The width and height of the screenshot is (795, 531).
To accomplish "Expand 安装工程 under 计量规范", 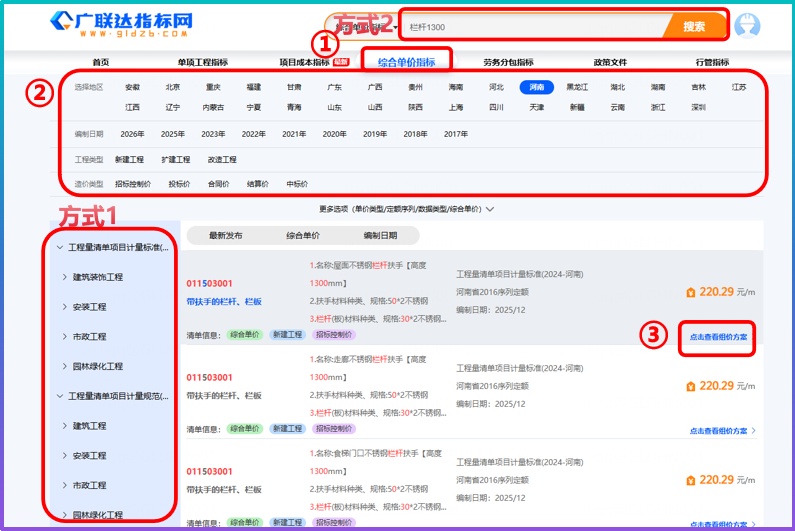I will coord(65,455).
